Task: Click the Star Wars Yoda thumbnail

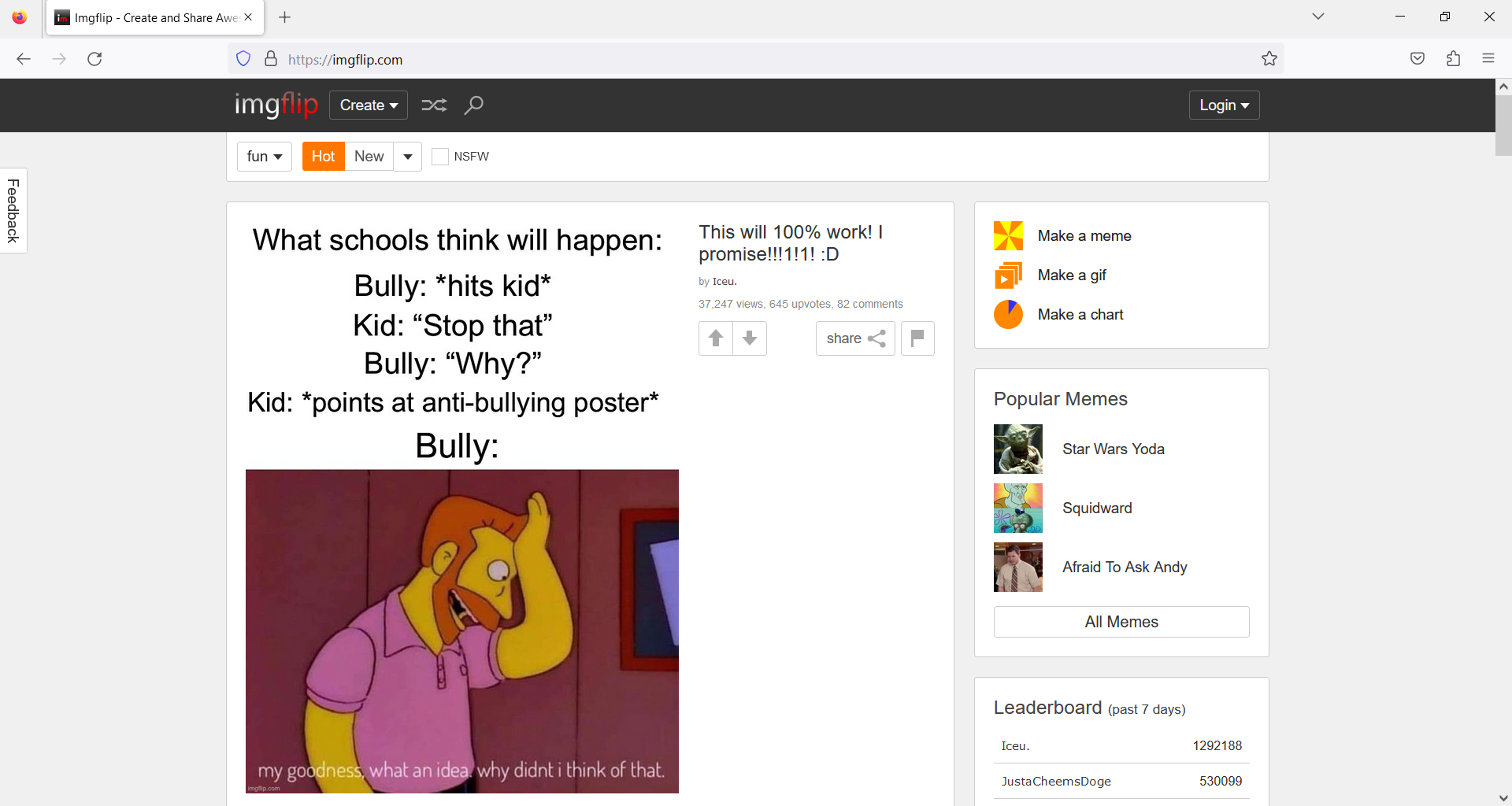Action: [1018, 449]
